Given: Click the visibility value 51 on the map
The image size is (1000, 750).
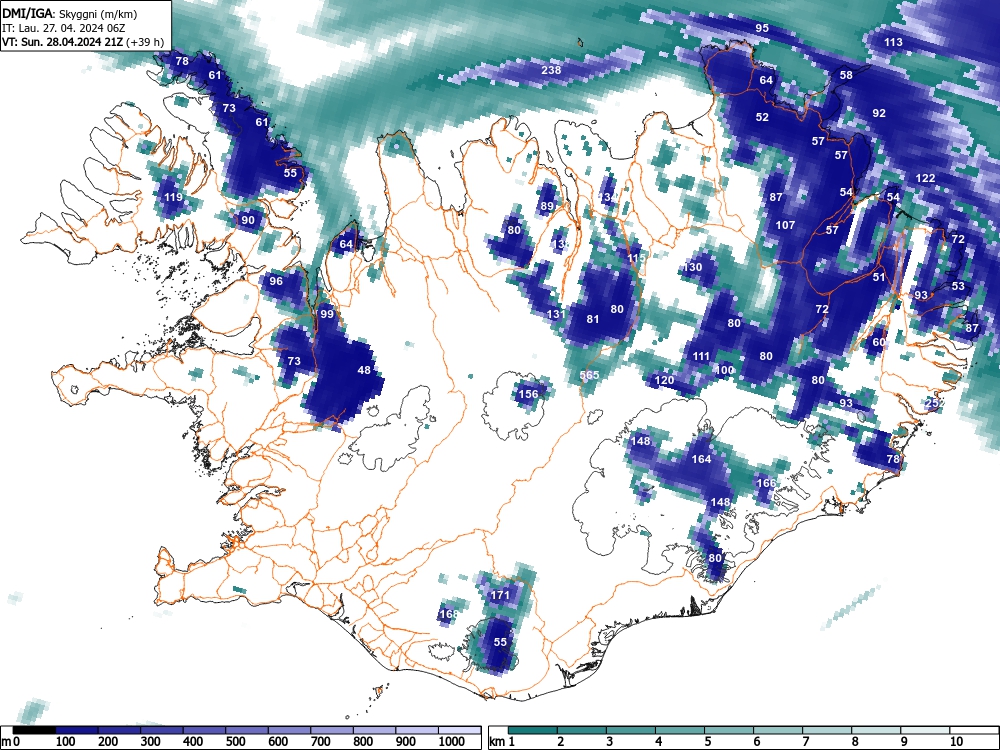Looking at the screenshot, I should (x=879, y=277).
